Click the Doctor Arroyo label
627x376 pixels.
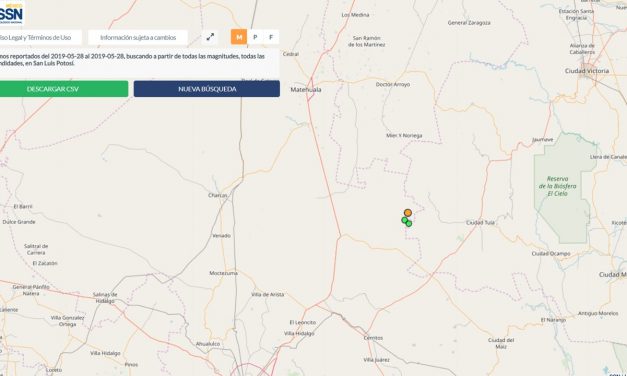click(x=393, y=84)
